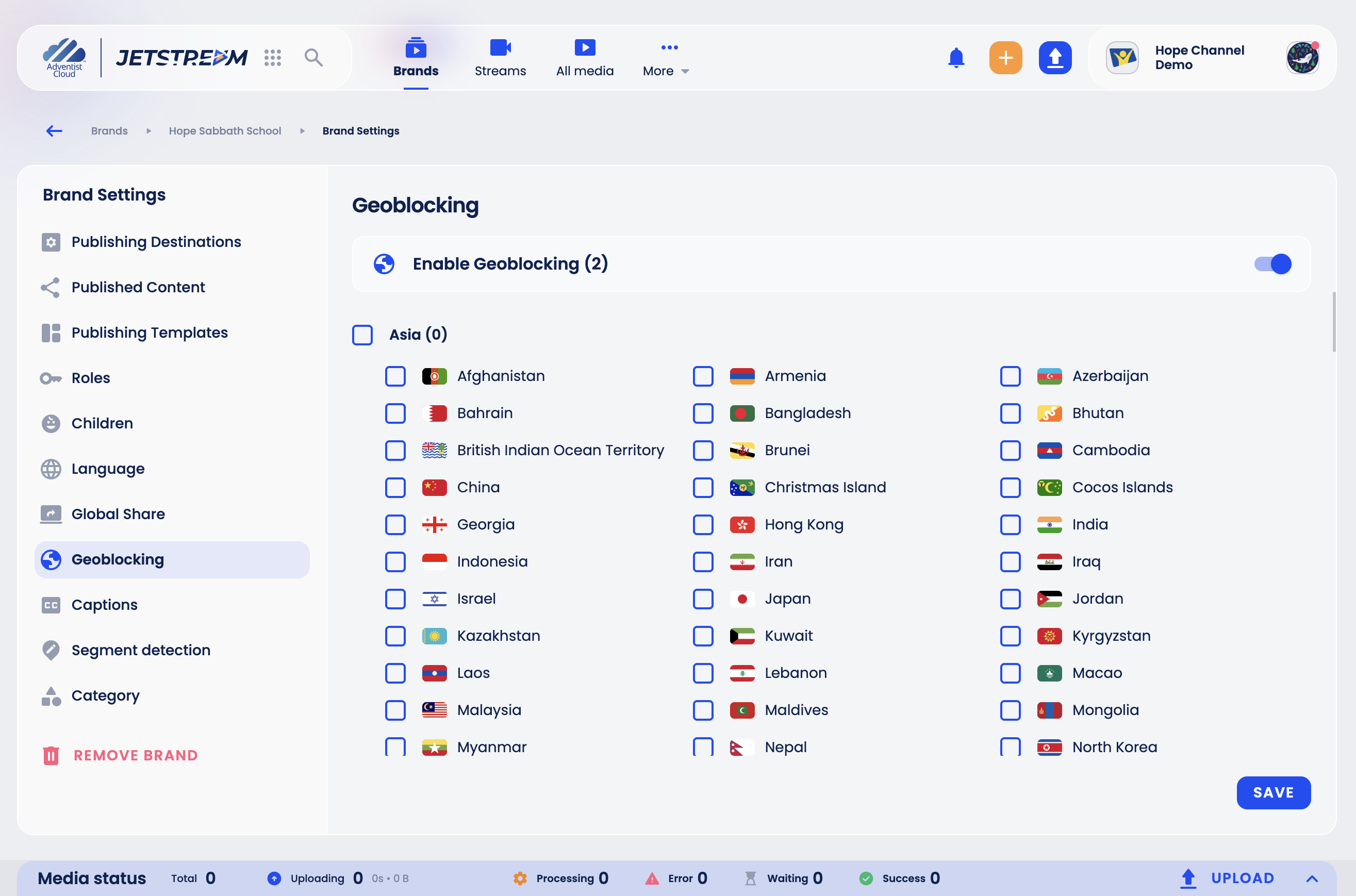The height and width of the screenshot is (896, 1356).
Task: Click the search magnifier icon
Action: (313, 58)
